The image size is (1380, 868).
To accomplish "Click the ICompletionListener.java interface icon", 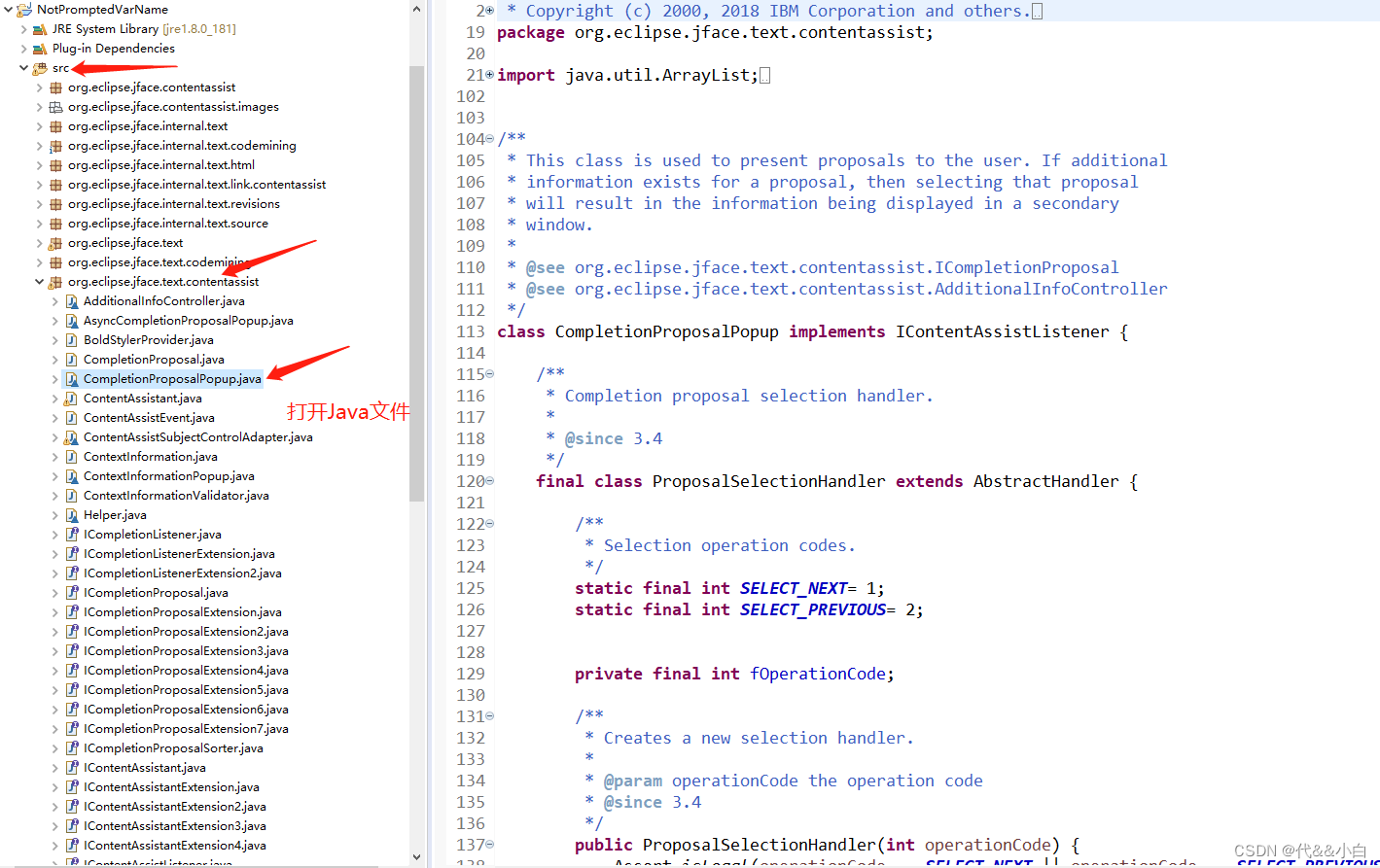I will tap(71, 535).
